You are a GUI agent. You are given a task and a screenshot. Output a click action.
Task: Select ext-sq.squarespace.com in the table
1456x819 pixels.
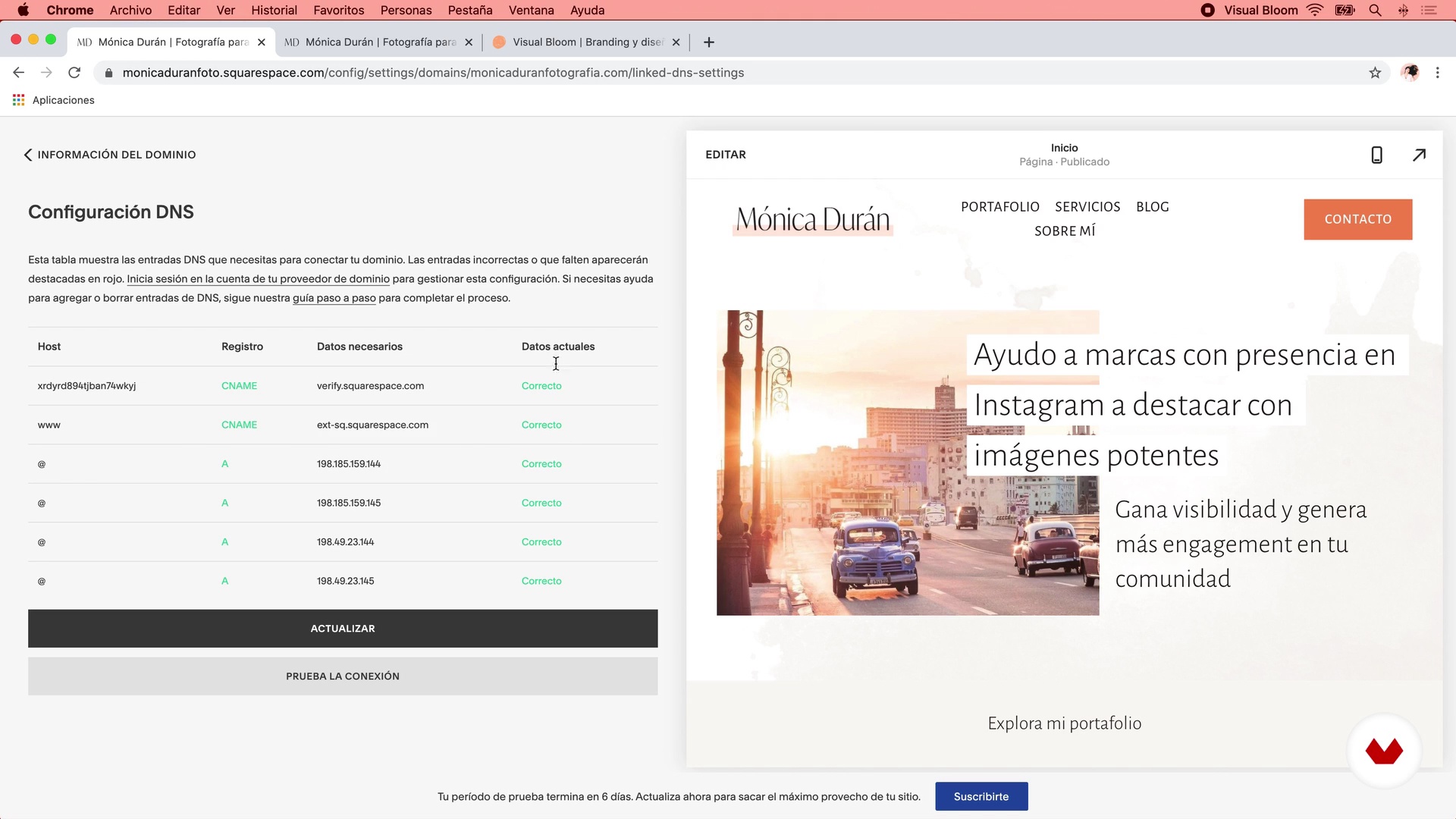coord(372,425)
